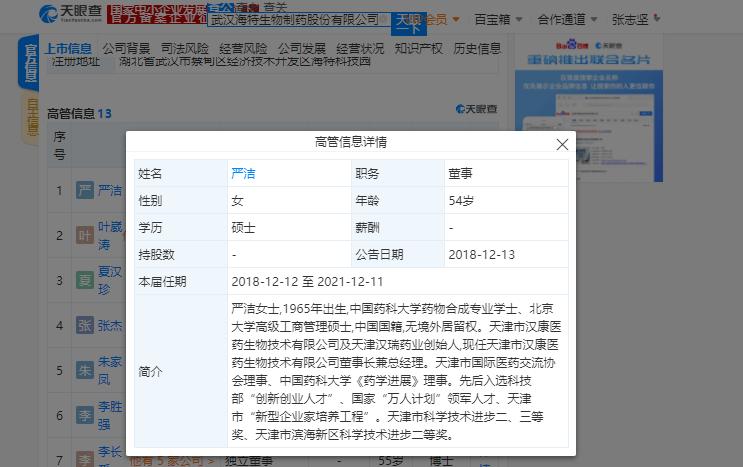
Task: Click the 54岁 age value
Action: (461, 201)
